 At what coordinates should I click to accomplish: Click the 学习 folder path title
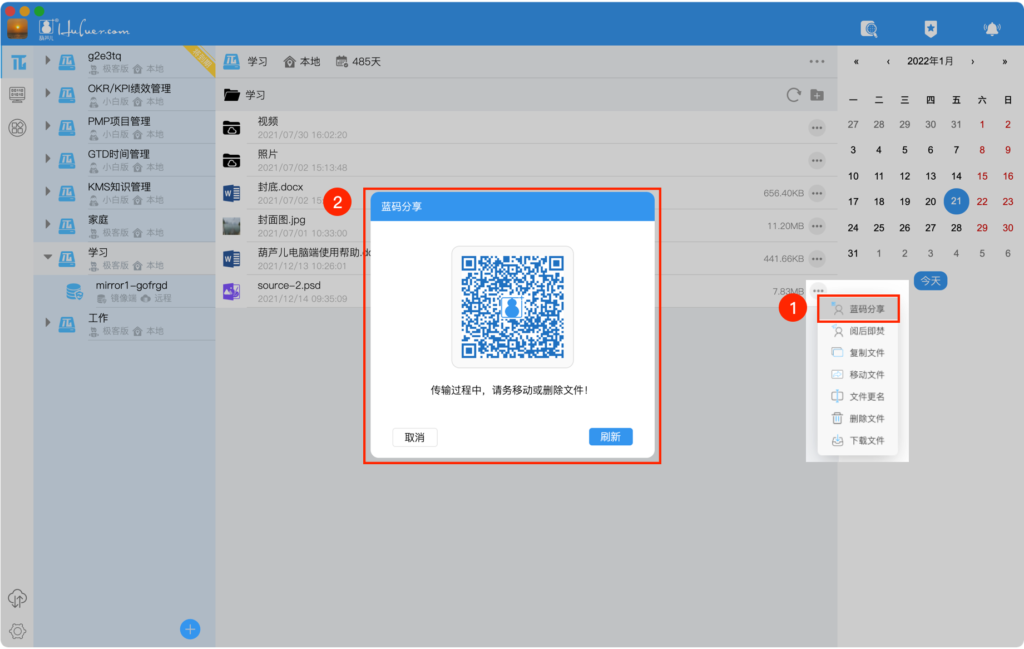255,95
